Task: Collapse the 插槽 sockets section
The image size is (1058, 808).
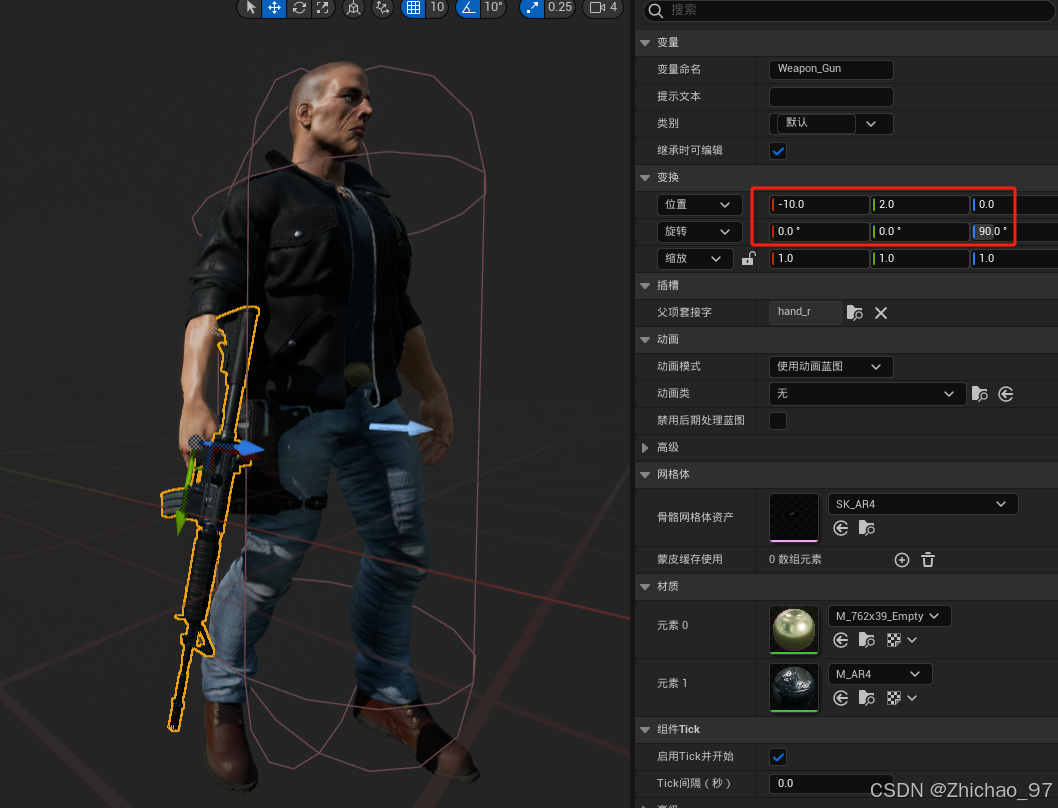Action: point(645,286)
